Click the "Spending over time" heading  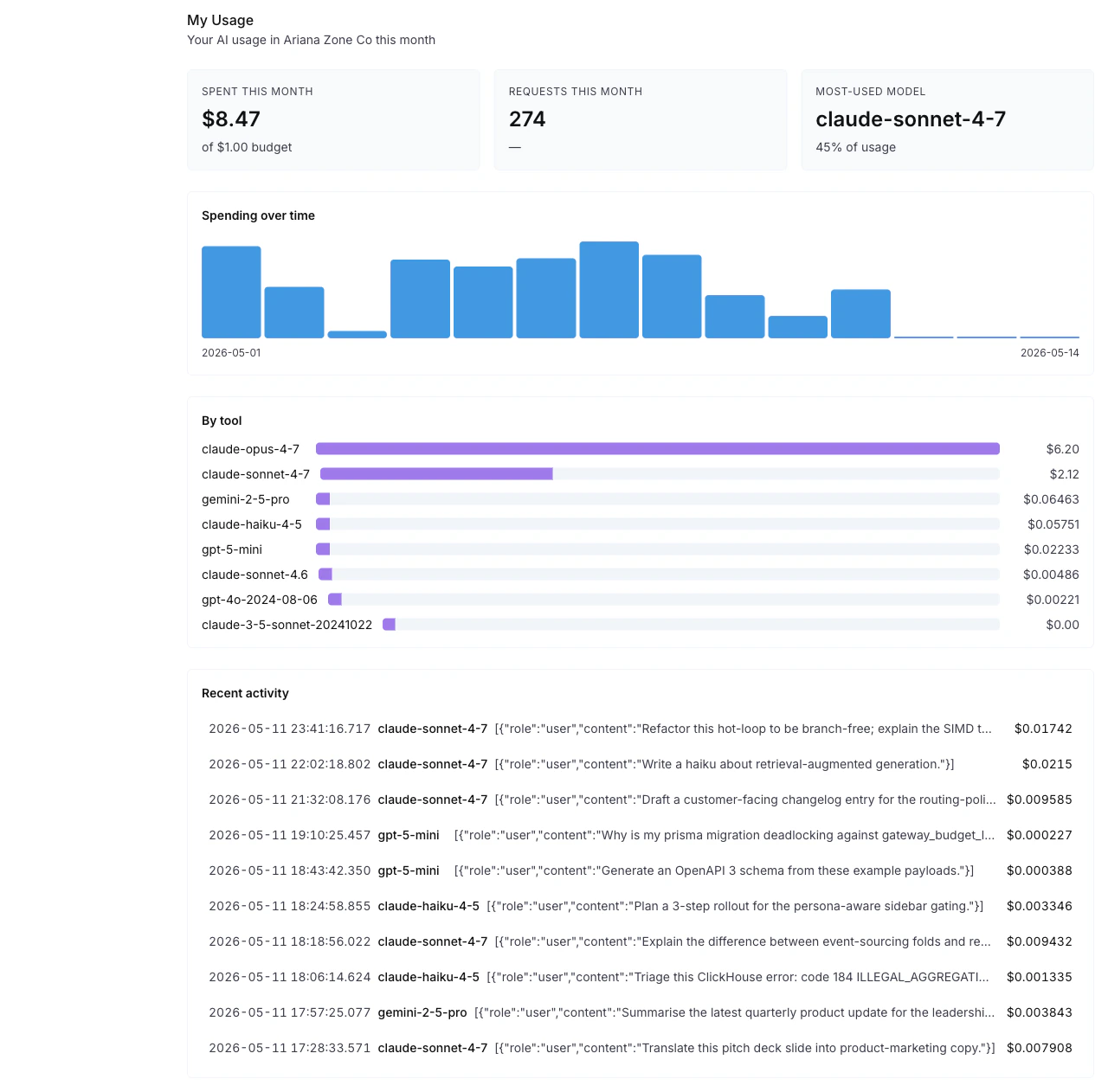(258, 215)
